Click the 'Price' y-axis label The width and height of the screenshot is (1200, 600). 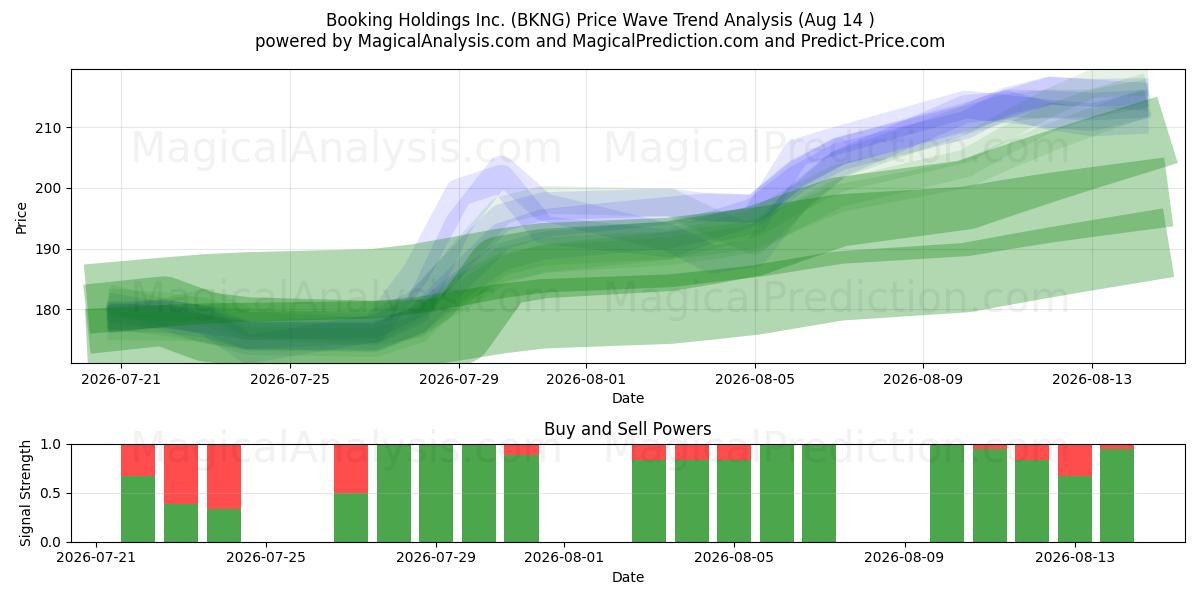[22, 217]
